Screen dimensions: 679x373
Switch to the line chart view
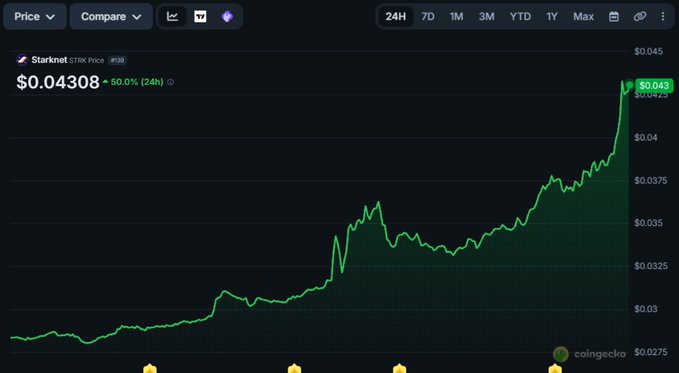pos(173,16)
